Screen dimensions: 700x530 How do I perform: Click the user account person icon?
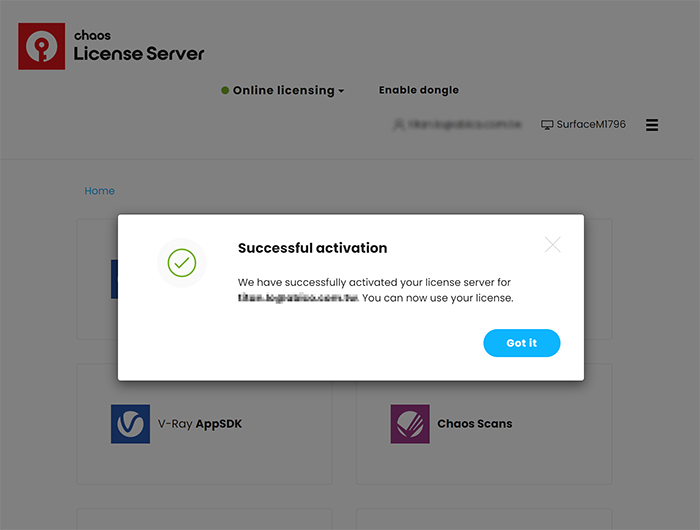(x=399, y=125)
